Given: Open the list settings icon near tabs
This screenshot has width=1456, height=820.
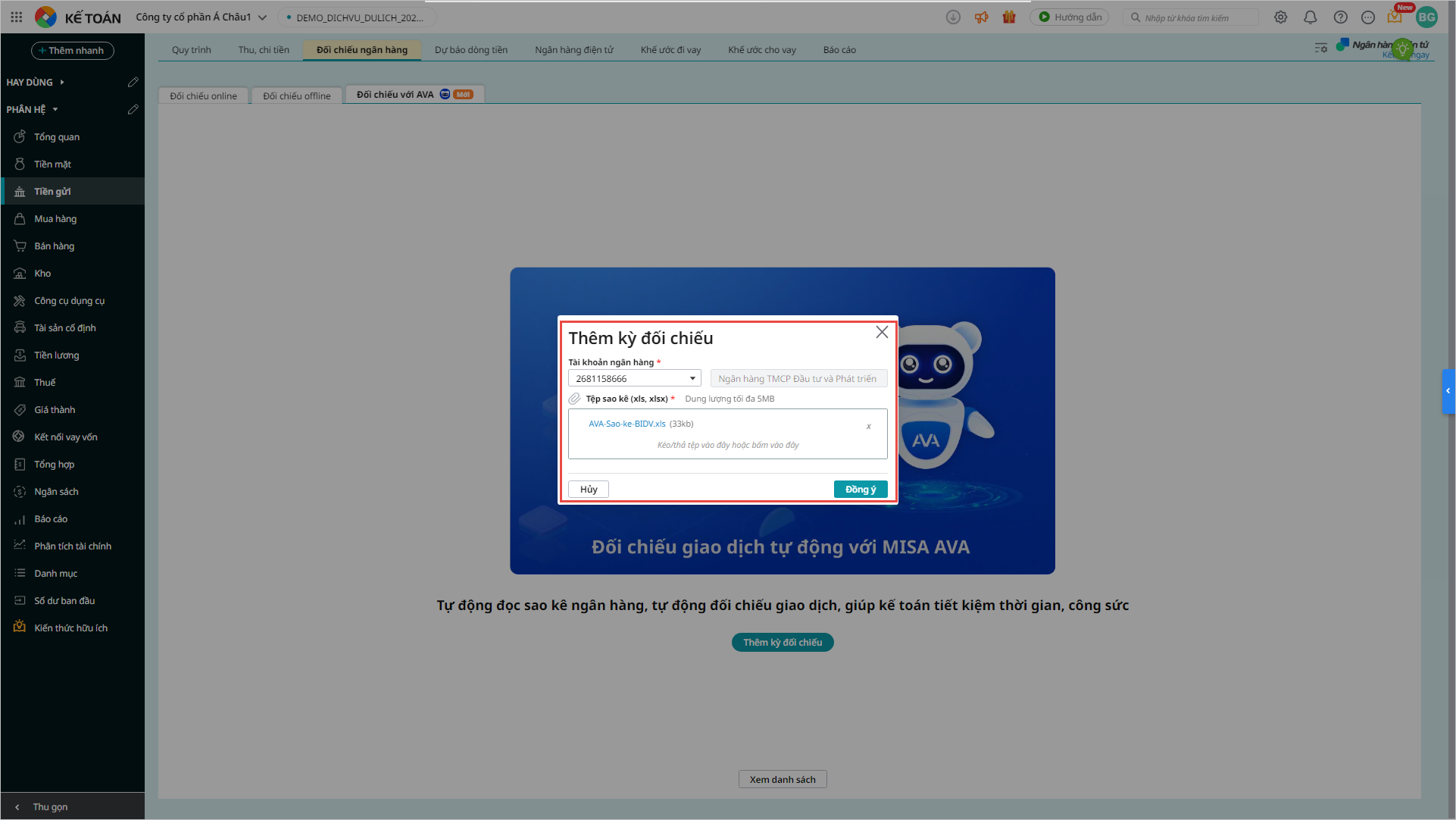Looking at the screenshot, I should pos(1320,48).
